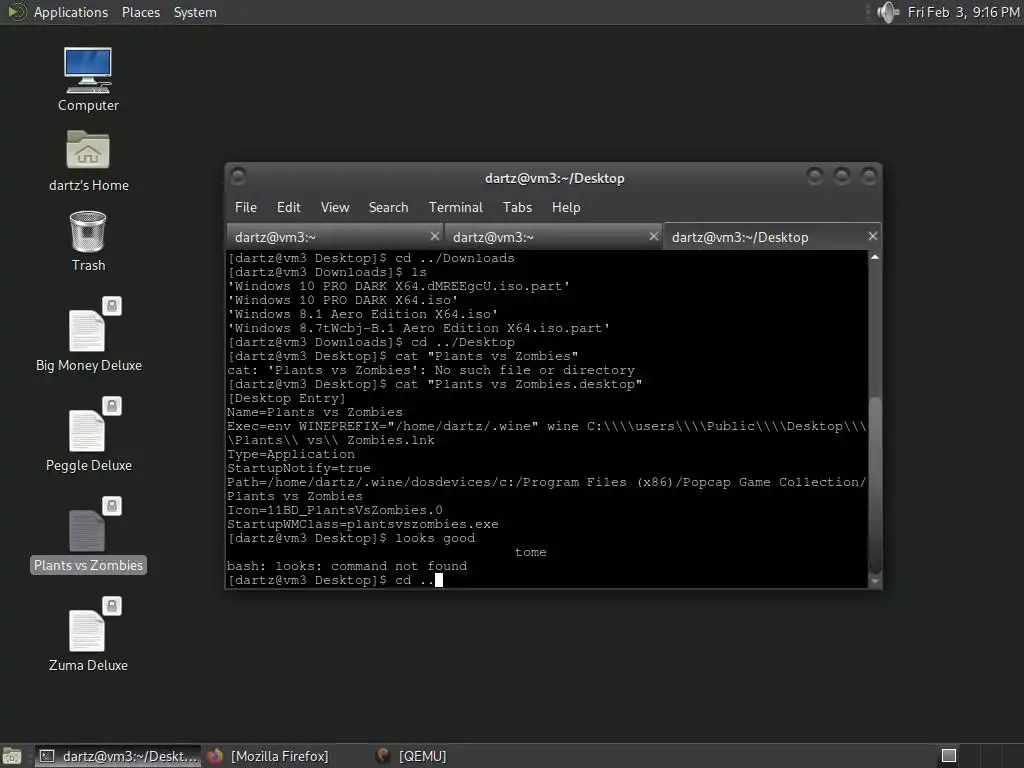Close the dartz@vm3:~/Desktop tab

[872, 236]
